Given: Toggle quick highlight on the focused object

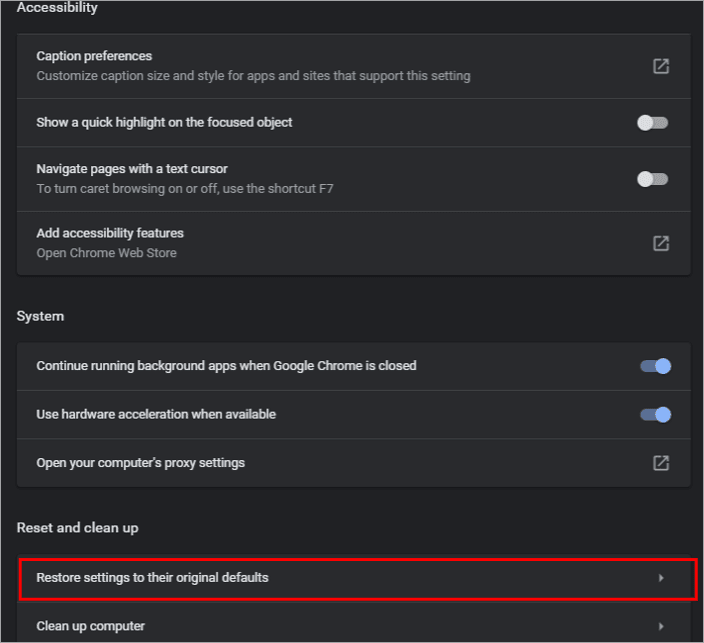Looking at the screenshot, I should (x=653, y=123).
